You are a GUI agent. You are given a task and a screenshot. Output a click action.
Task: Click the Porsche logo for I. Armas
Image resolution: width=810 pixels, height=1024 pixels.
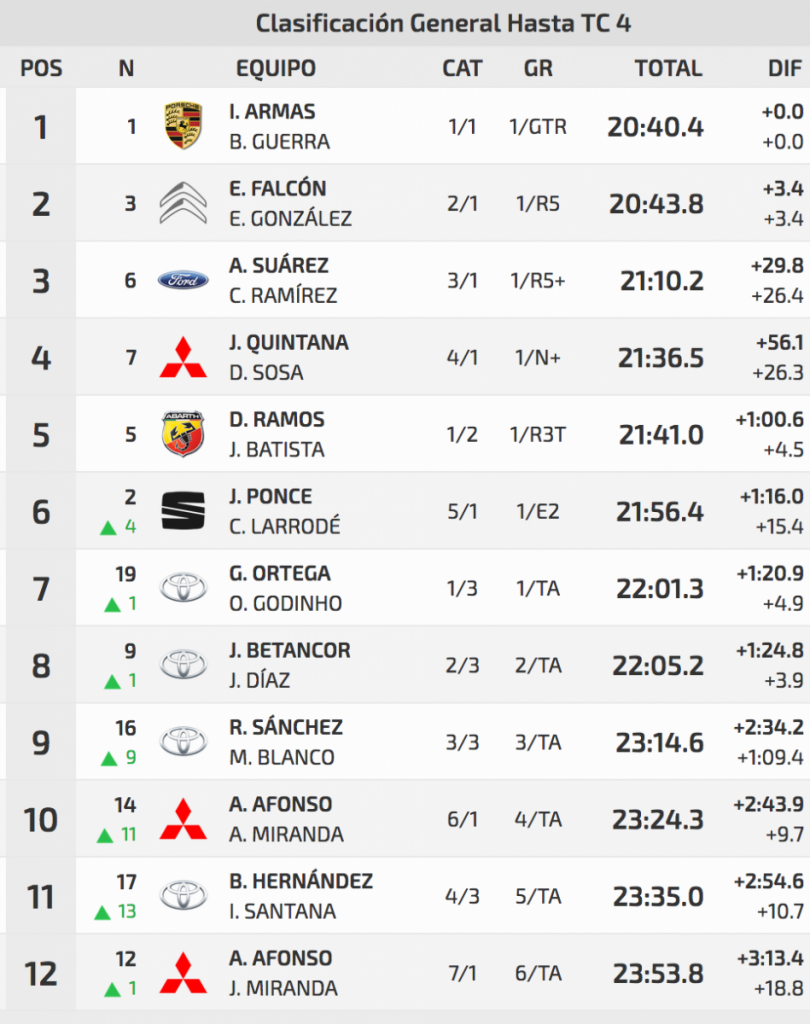click(183, 126)
